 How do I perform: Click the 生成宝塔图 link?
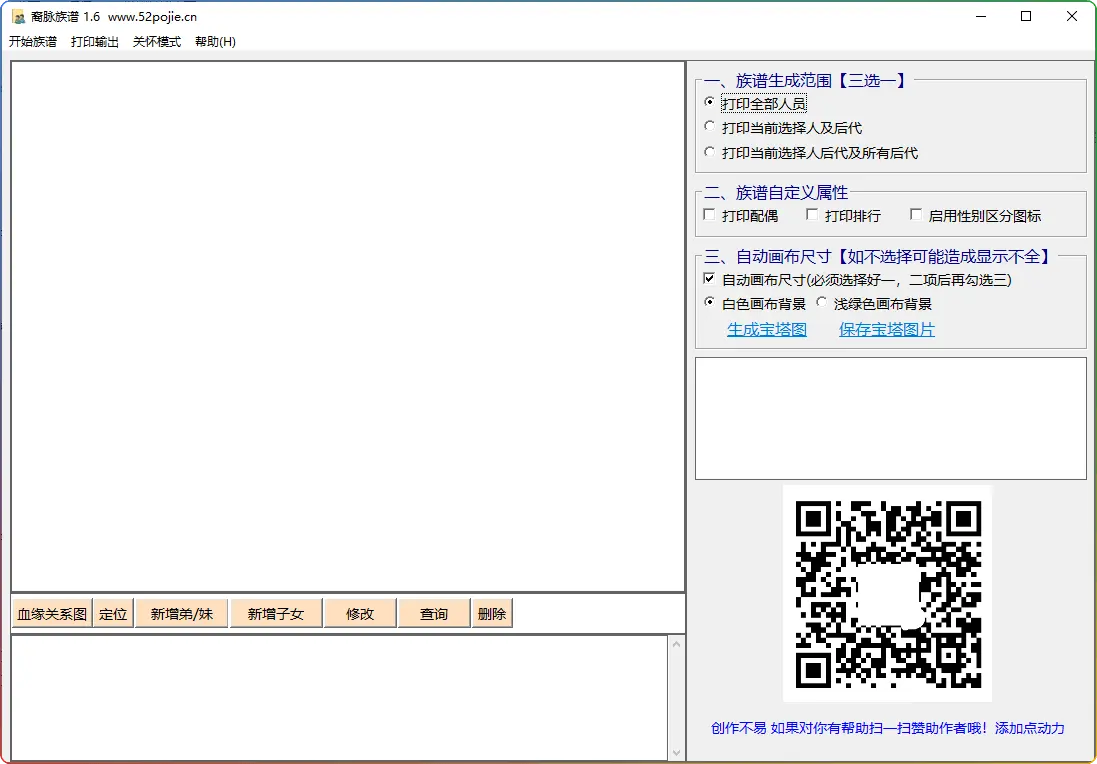766,330
